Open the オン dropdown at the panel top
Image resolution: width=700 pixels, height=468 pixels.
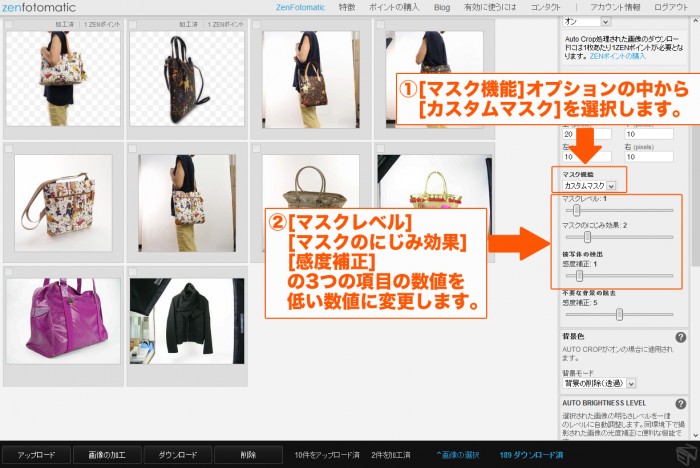coord(587,20)
